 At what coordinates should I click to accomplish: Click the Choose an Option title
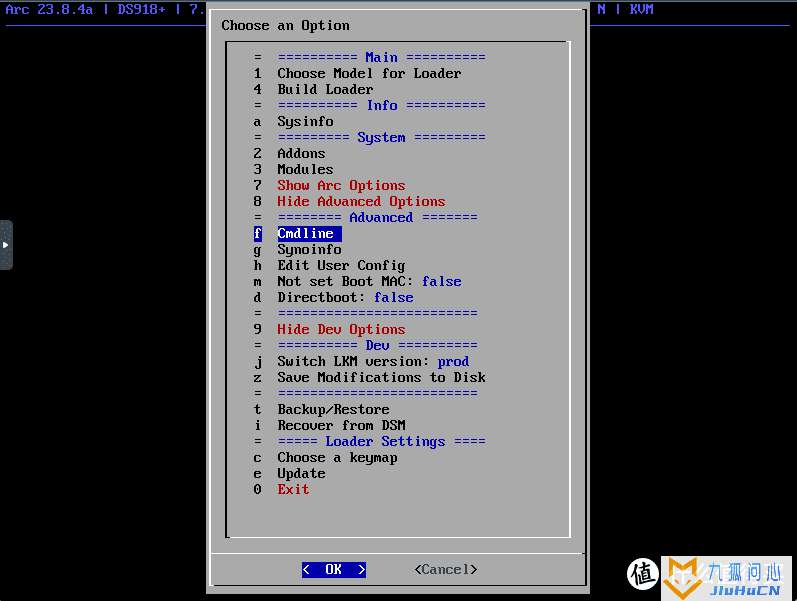point(285,25)
